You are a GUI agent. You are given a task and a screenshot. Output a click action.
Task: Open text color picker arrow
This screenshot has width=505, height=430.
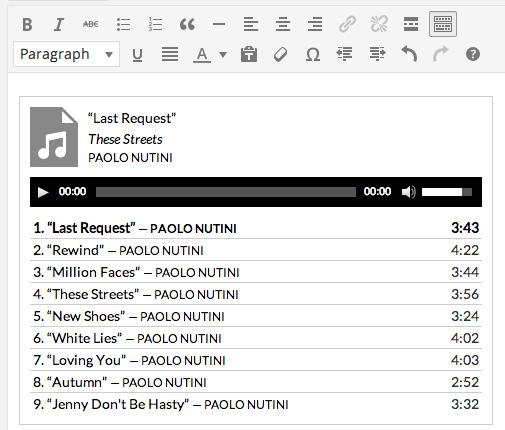click(223, 54)
